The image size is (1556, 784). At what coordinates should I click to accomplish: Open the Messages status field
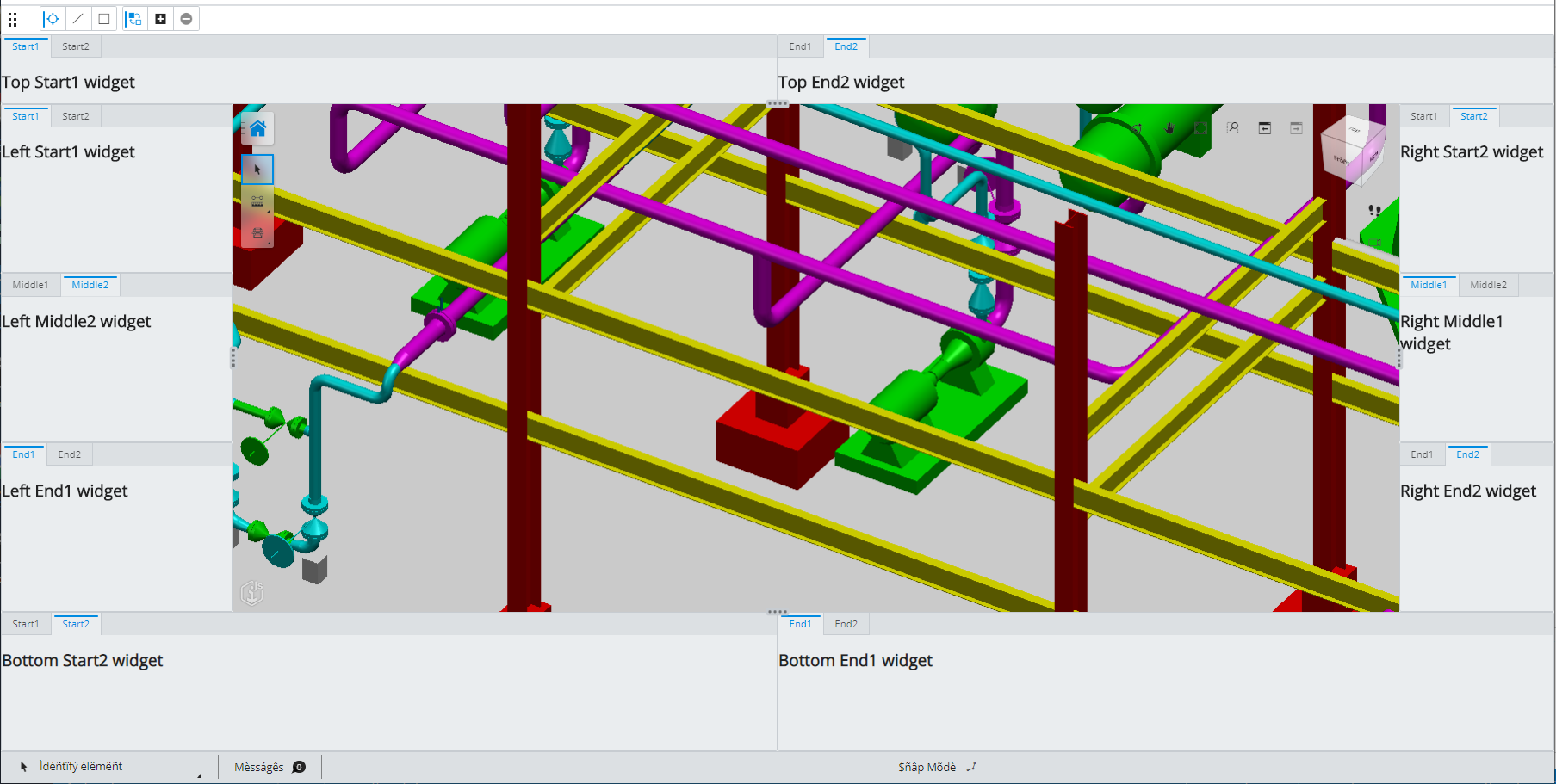point(270,767)
